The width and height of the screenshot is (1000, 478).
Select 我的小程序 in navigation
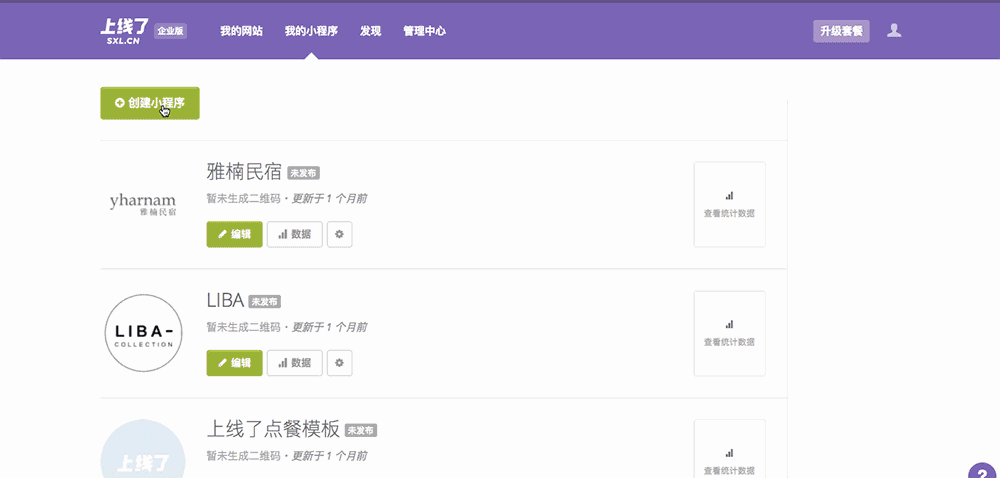point(311,31)
